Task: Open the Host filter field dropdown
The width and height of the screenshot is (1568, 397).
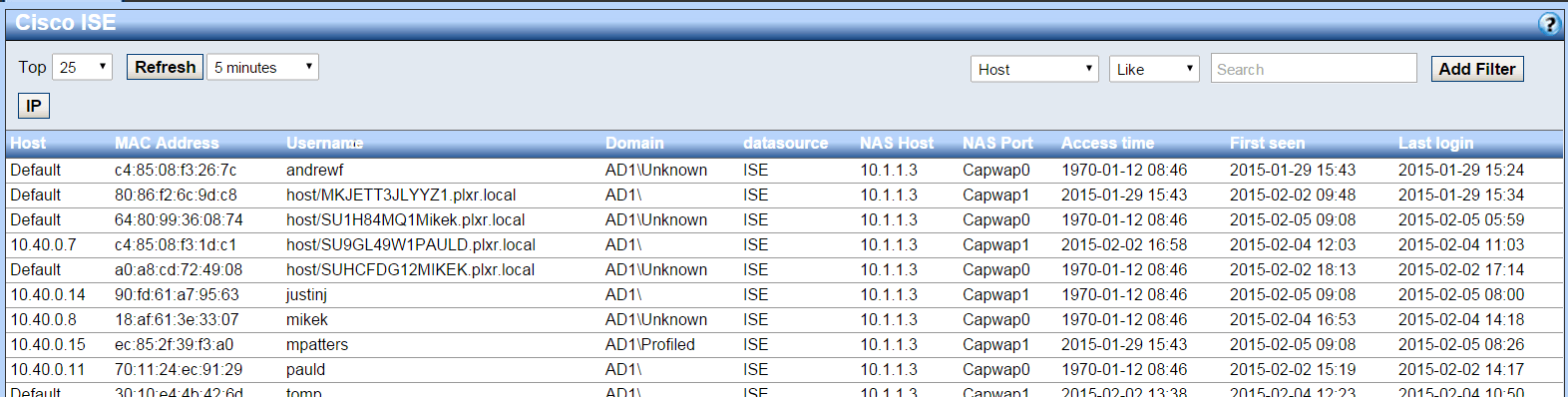Action: point(1034,69)
